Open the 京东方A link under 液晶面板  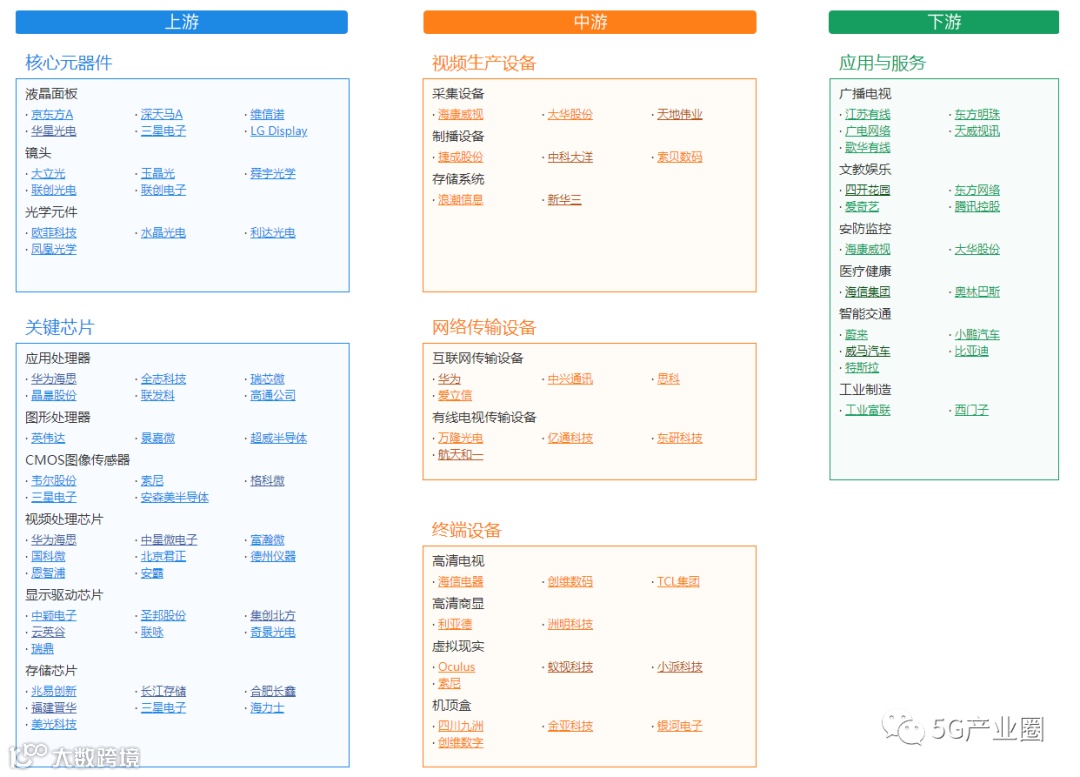click(x=52, y=114)
